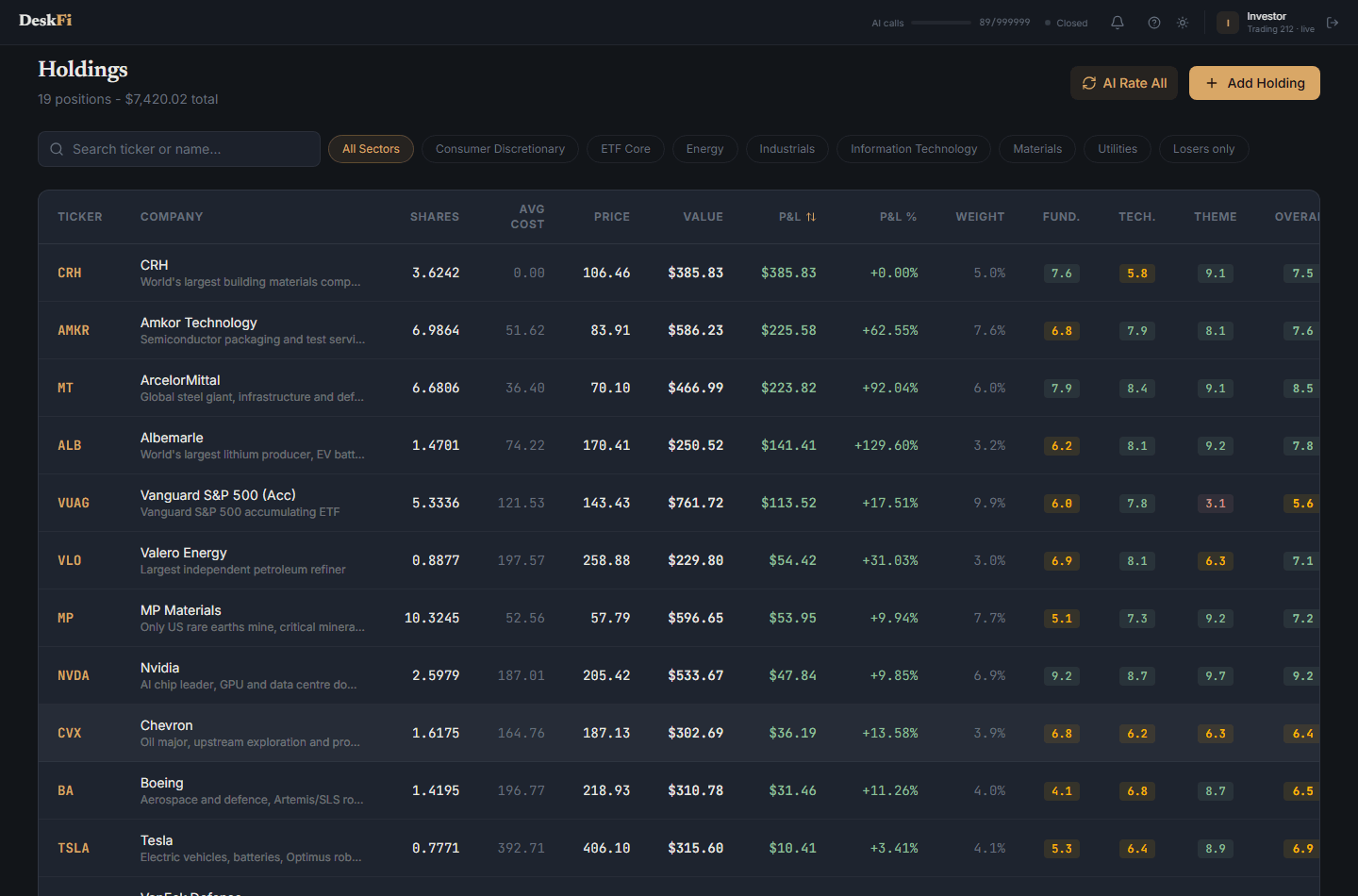The width and height of the screenshot is (1358, 896).
Task: Open the MT ticker link
Action: point(65,389)
